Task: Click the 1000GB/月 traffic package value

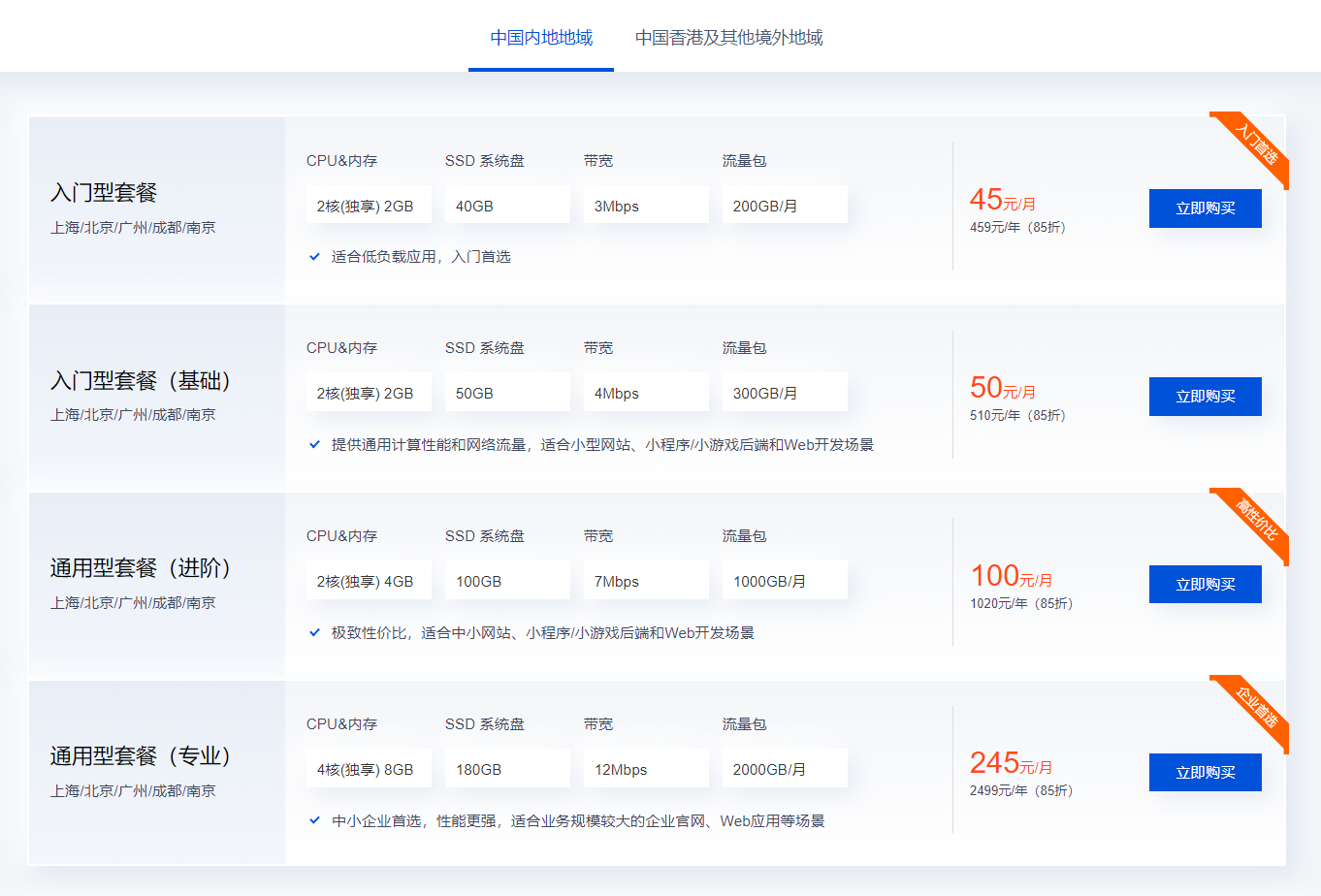Action: 785,581
